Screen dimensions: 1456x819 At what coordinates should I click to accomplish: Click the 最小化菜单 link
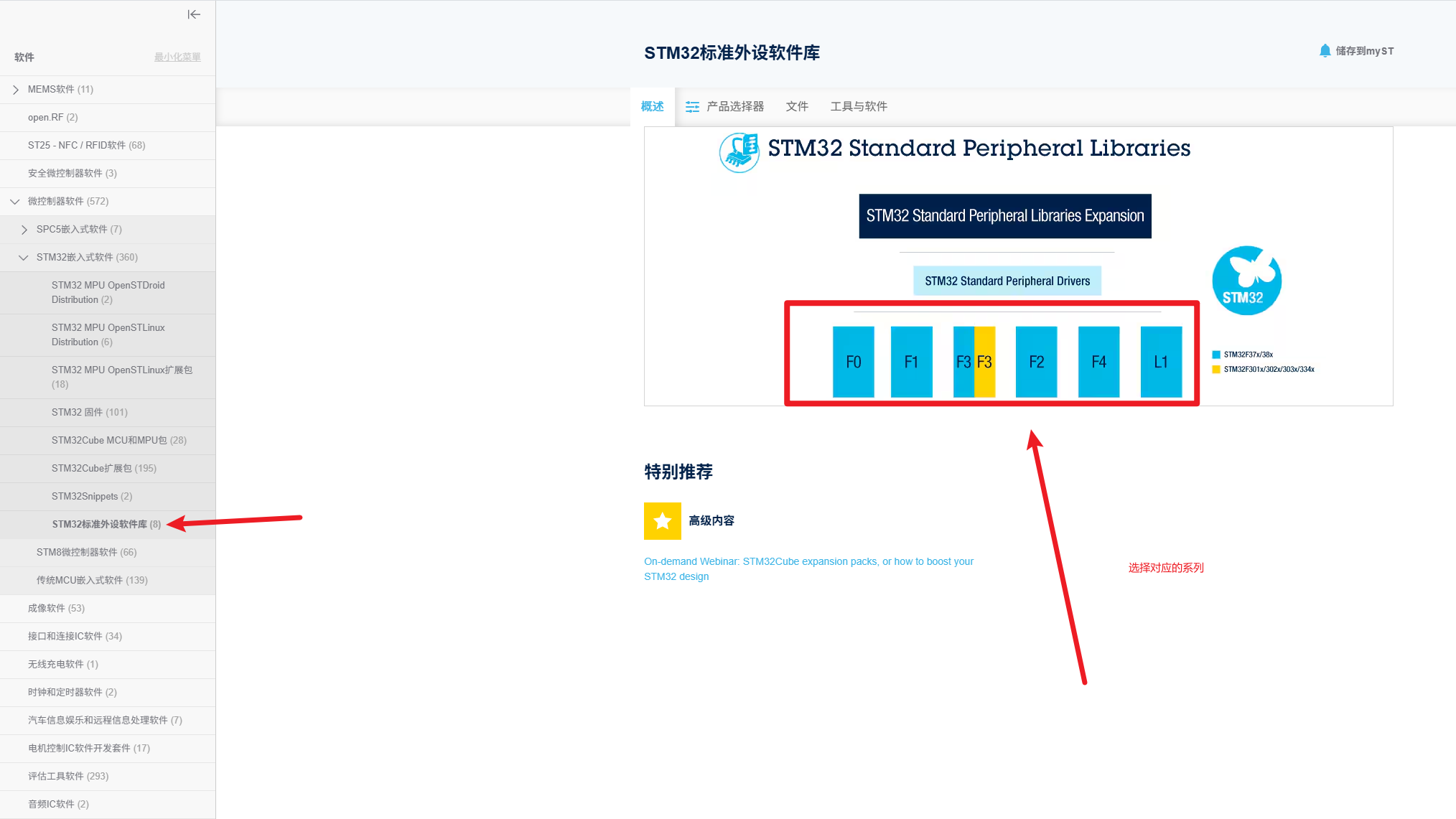coord(177,57)
